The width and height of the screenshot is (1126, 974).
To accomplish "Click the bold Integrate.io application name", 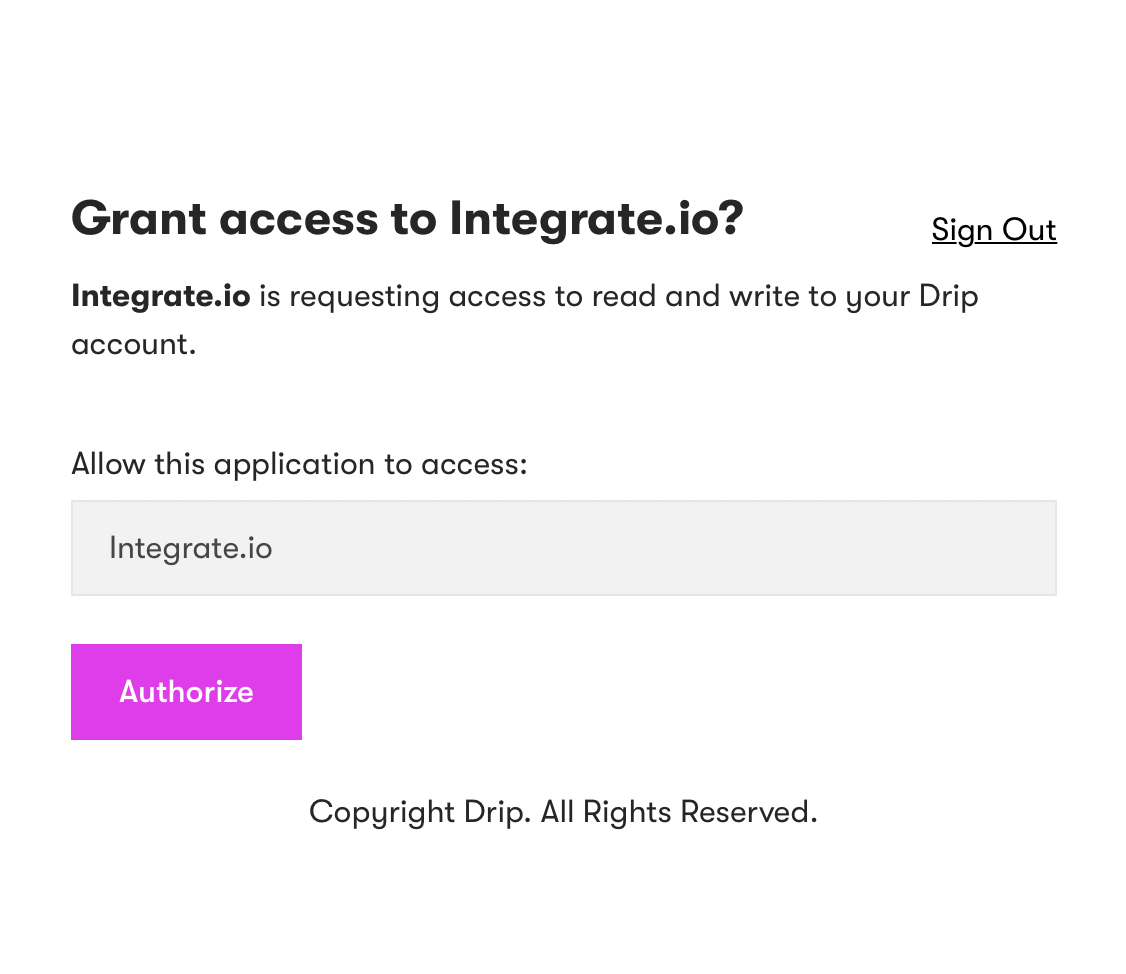I will click(161, 296).
